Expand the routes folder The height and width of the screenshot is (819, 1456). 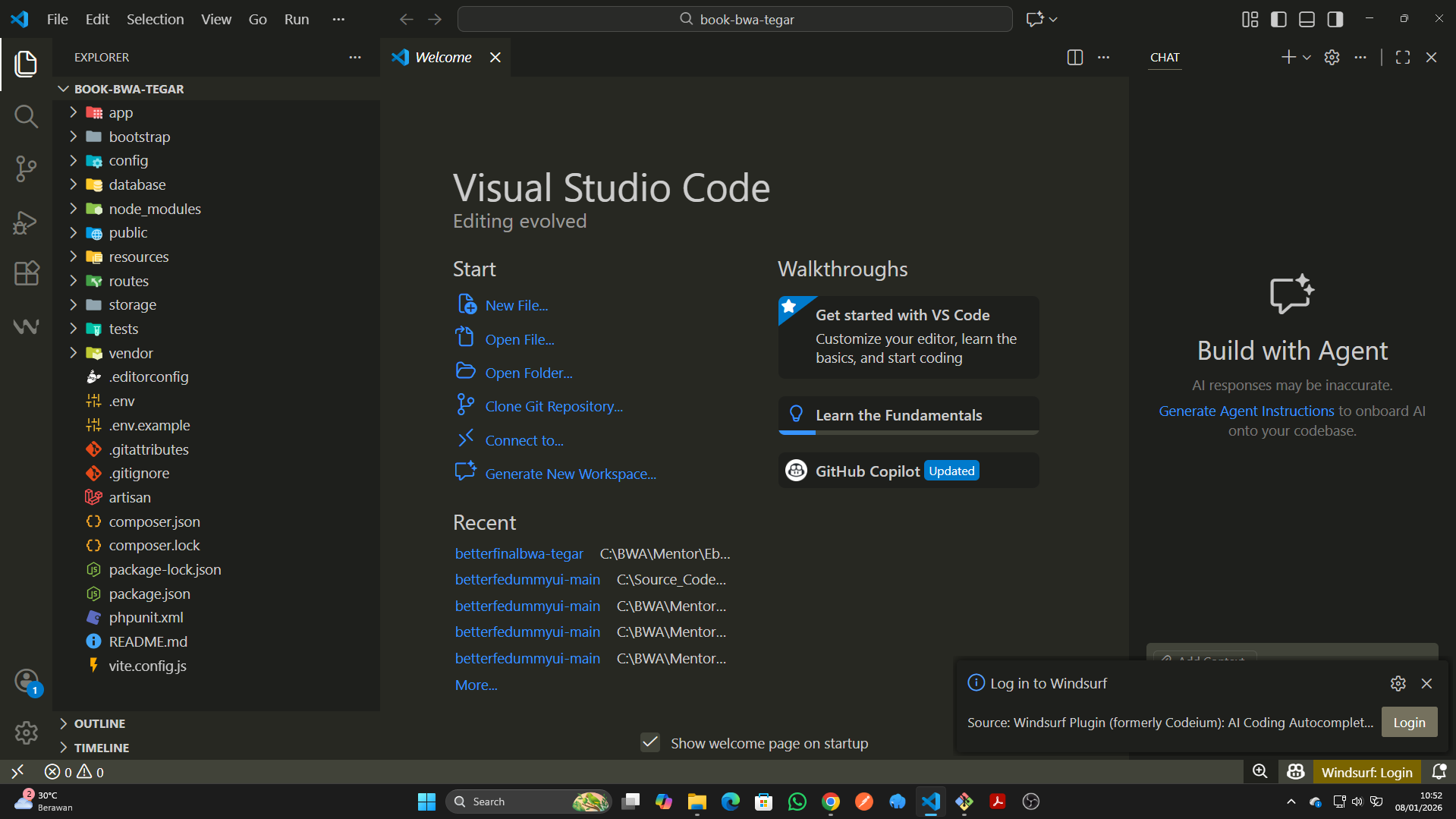tap(128, 281)
